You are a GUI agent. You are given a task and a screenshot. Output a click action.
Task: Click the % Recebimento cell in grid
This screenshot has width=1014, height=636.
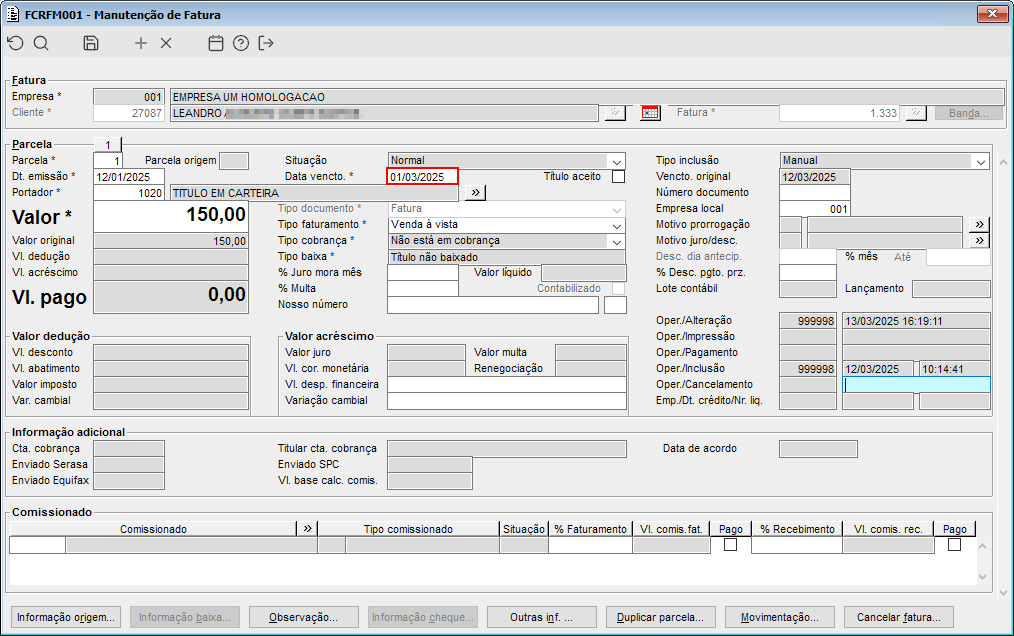pyautogui.click(x=797, y=545)
